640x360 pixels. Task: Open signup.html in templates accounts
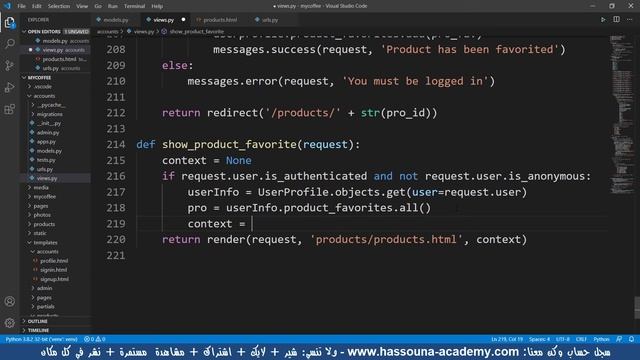pos(56,279)
